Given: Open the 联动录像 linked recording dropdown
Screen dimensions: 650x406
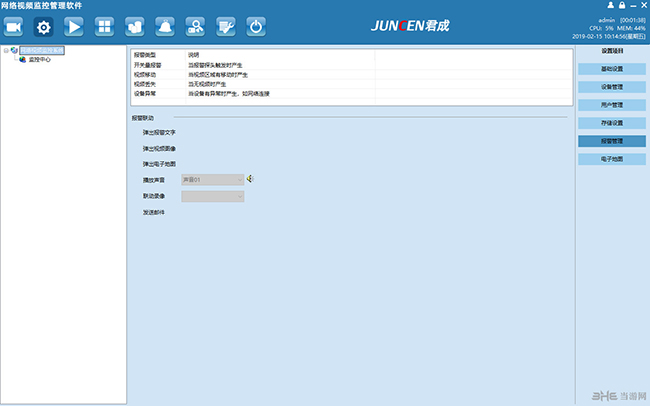Looking at the screenshot, I should [212, 196].
